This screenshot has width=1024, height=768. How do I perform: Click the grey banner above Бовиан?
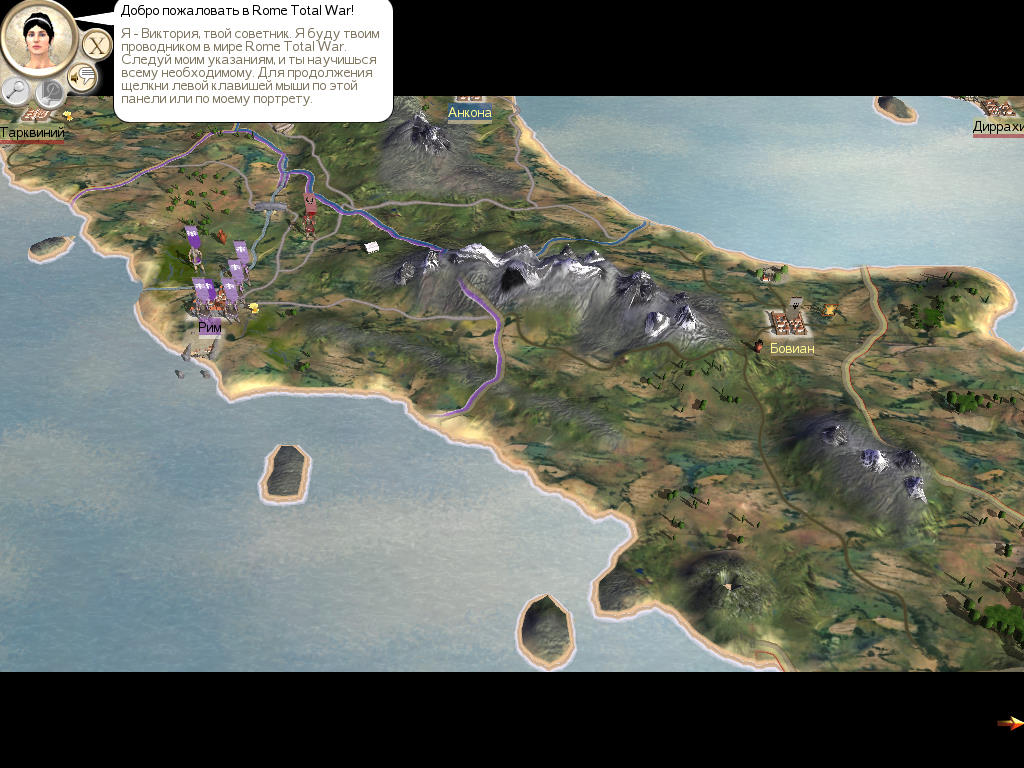coord(795,304)
